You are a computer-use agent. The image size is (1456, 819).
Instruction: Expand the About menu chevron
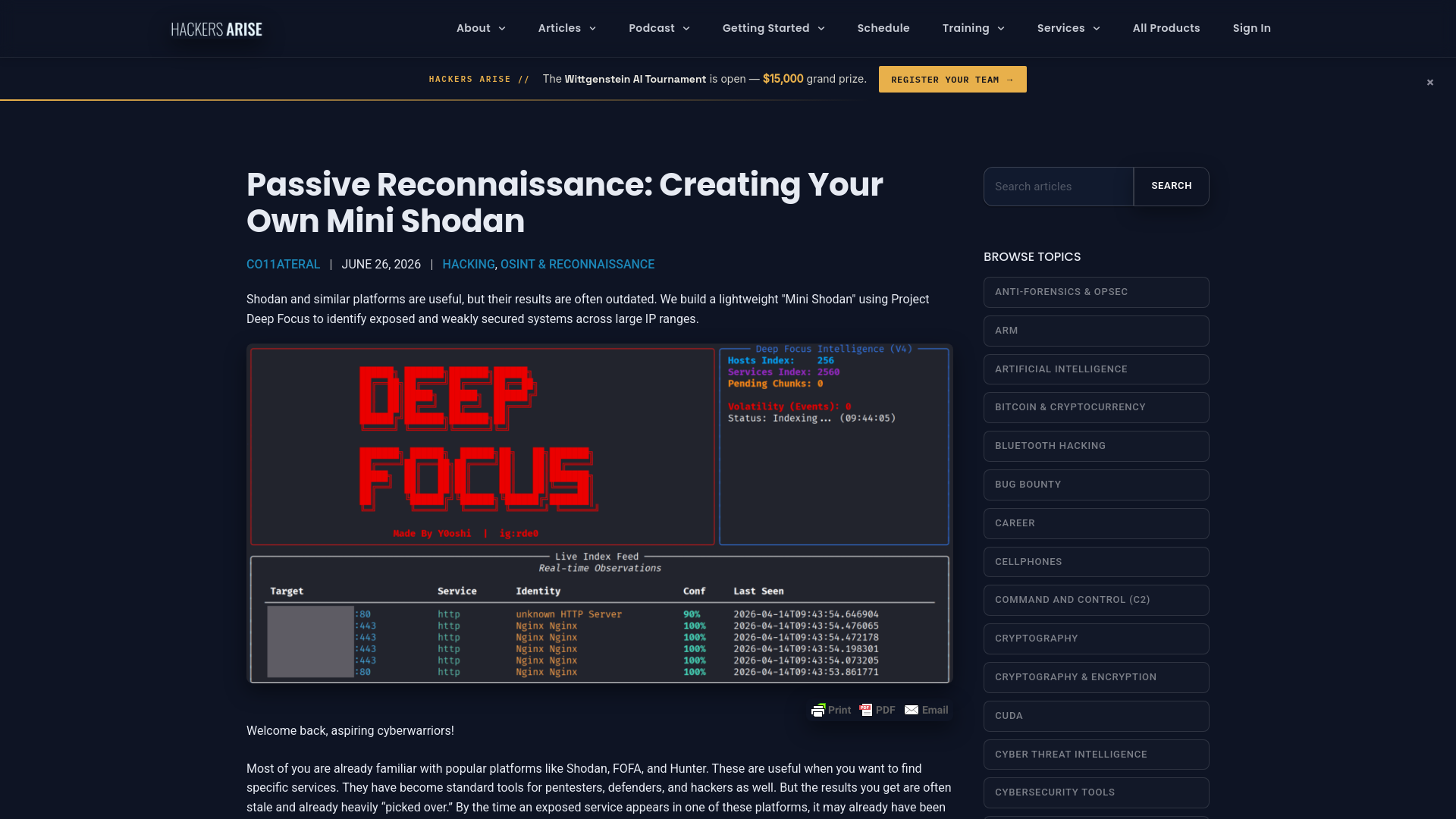(502, 29)
